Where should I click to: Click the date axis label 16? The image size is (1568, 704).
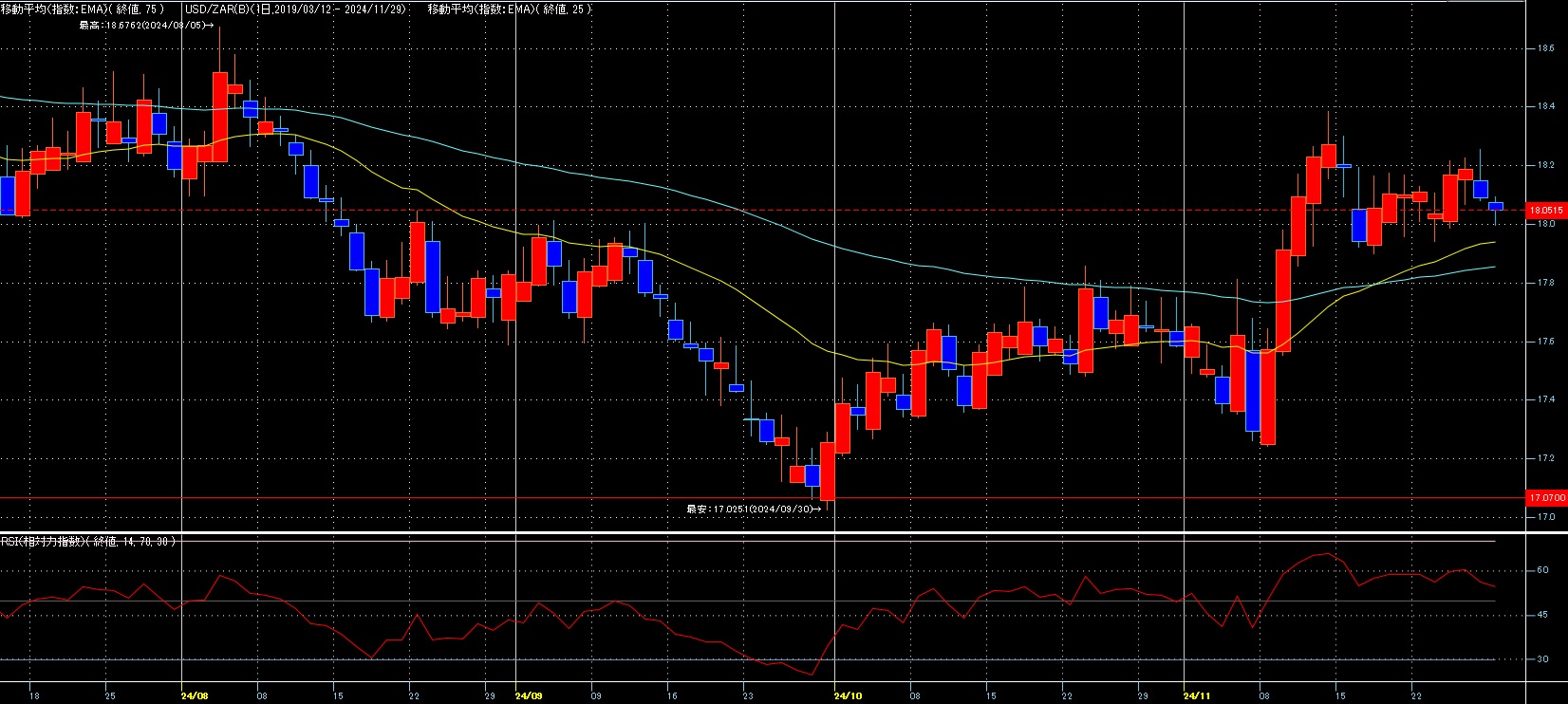pyautogui.click(x=672, y=695)
